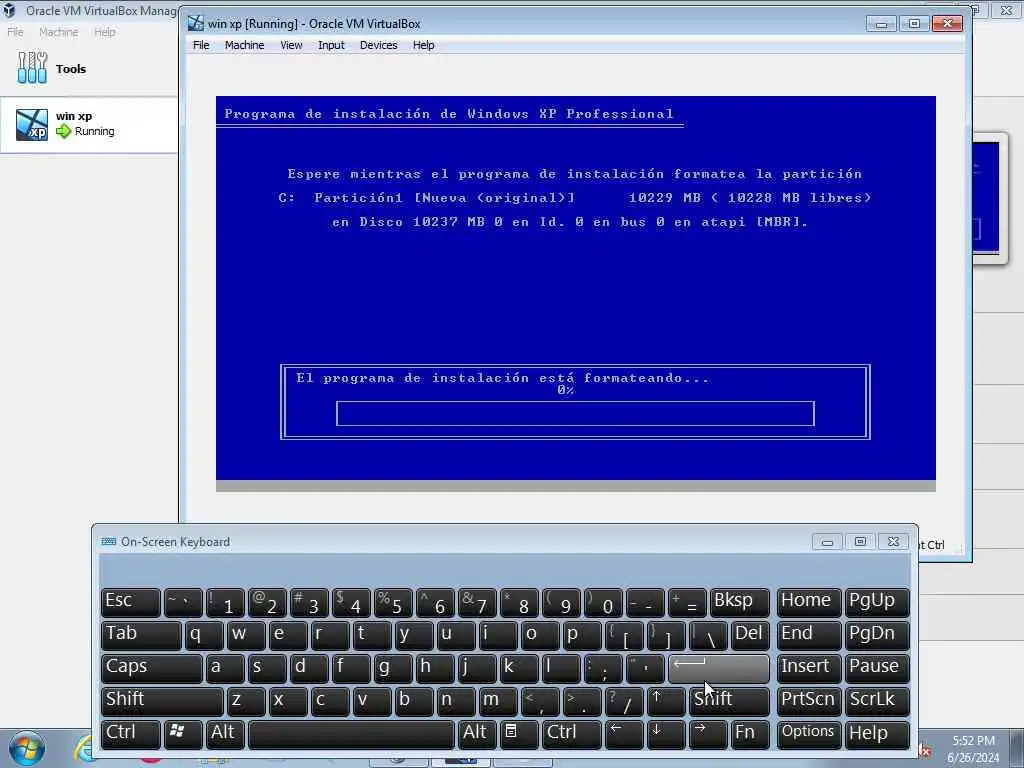
Task: Click the forward slash key
Action: [624, 701]
